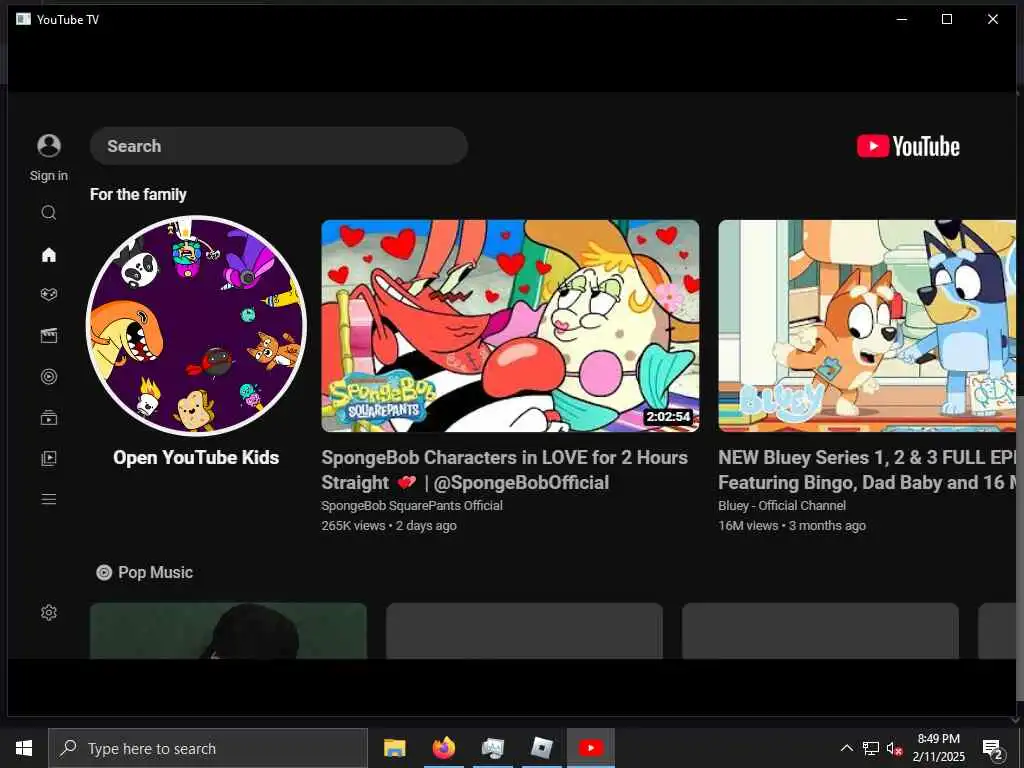Click Bluey - Official Channel name

click(x=782, y=505)
